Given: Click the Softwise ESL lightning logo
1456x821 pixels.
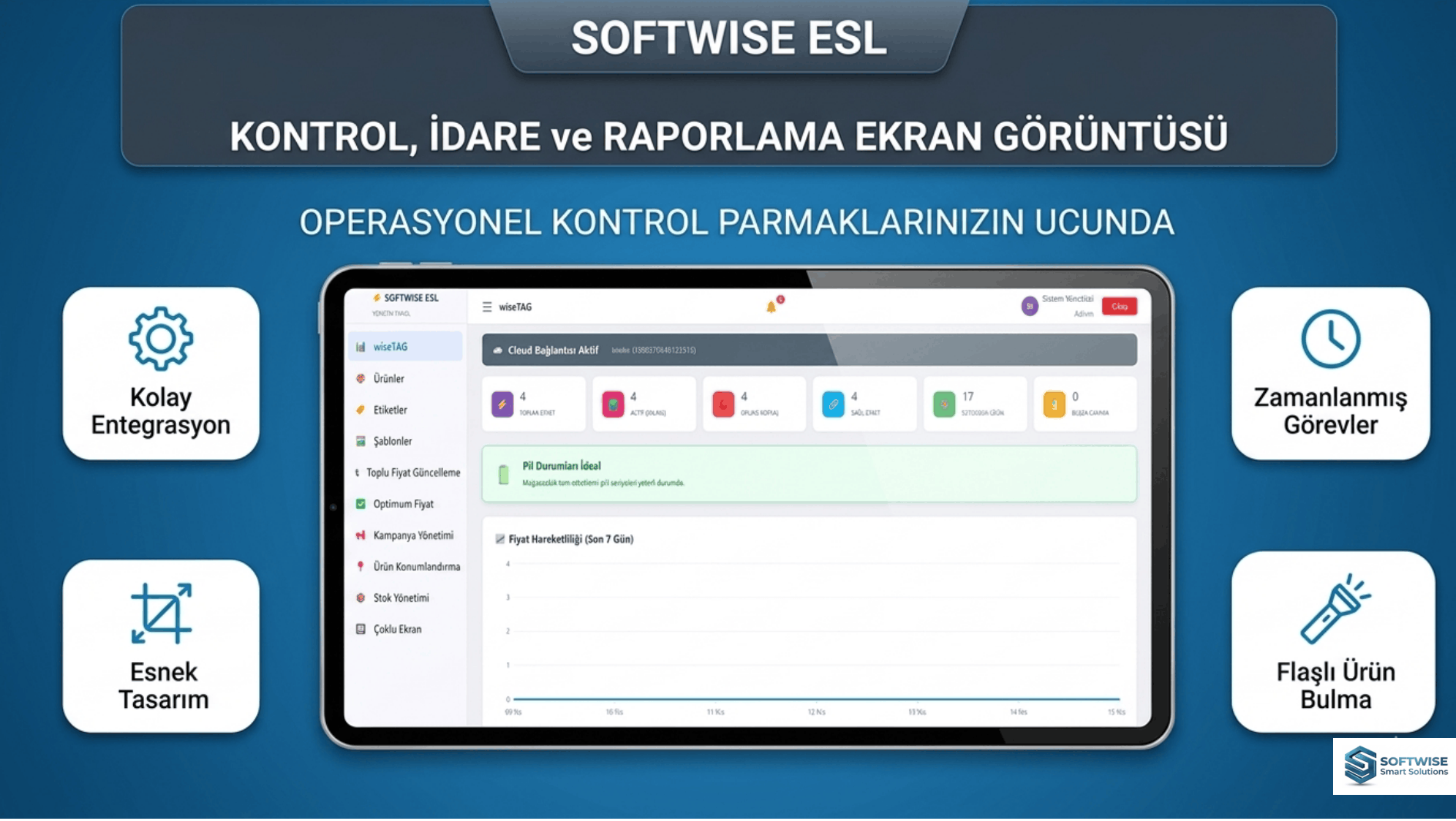Looking at the screenshot, I should (x=377, y=297).
